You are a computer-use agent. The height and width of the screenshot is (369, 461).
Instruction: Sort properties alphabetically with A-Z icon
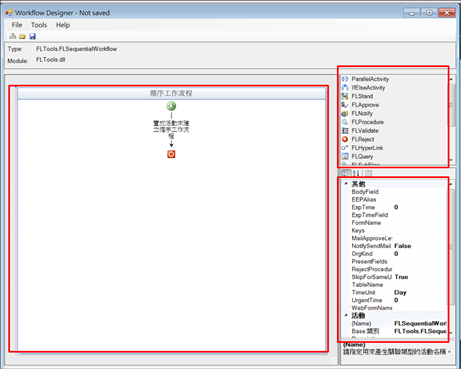[356, 173]
